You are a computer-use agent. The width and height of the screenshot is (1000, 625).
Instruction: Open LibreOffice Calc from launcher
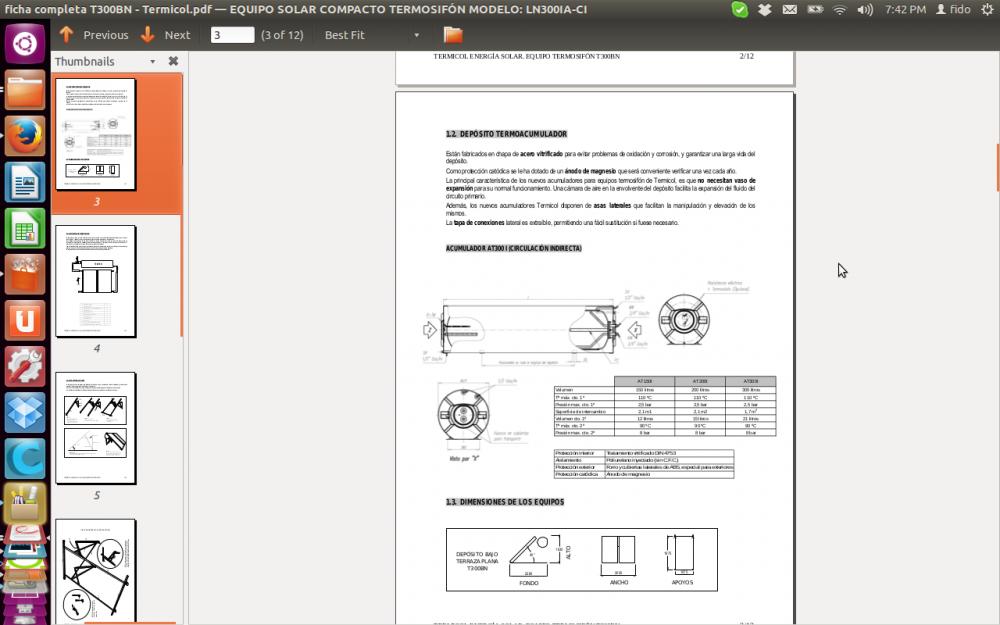[x=25, y=228]
